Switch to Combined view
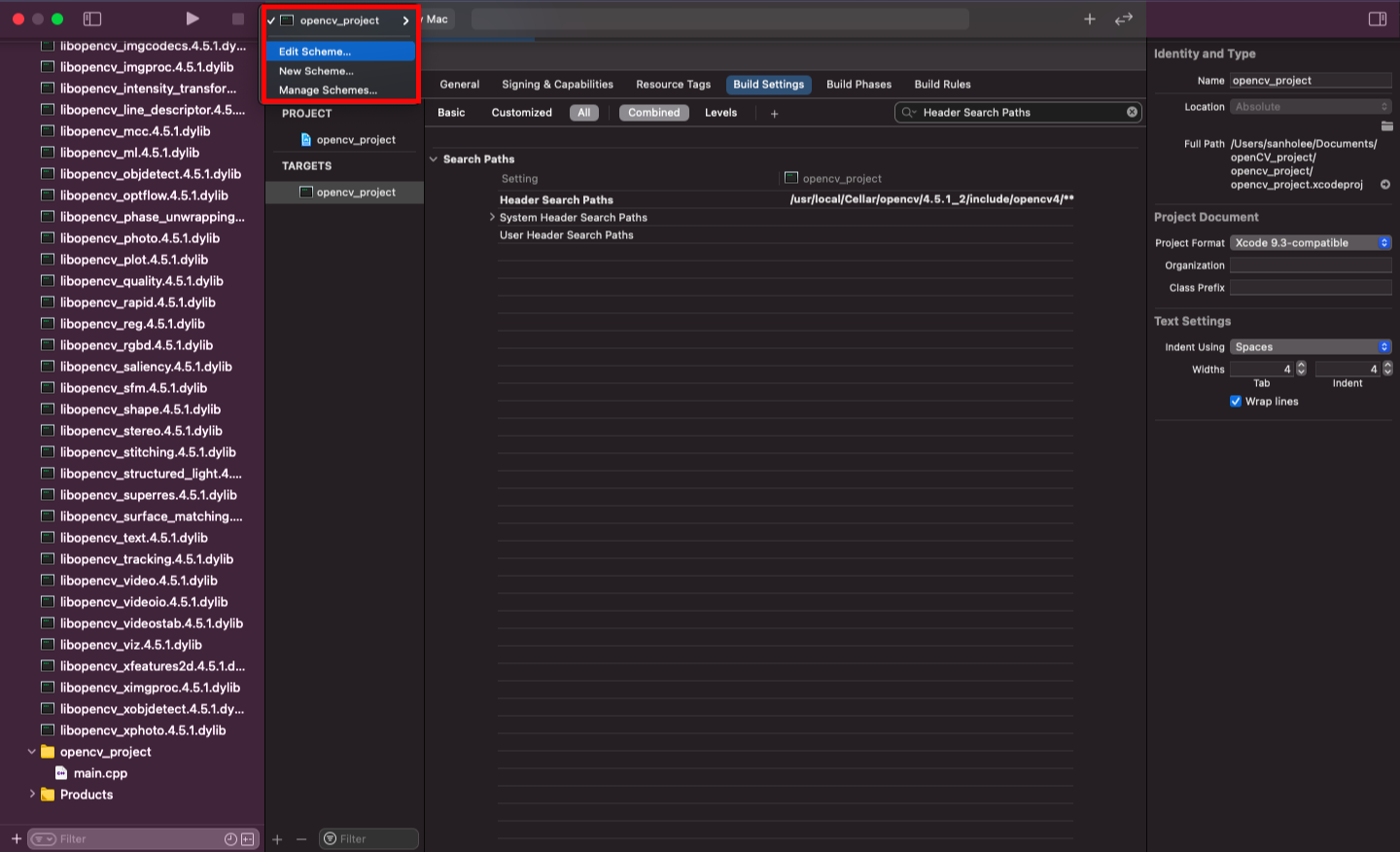Image resolution: width=1400 pixels, height=852 pixels. [x=654, y=113]
